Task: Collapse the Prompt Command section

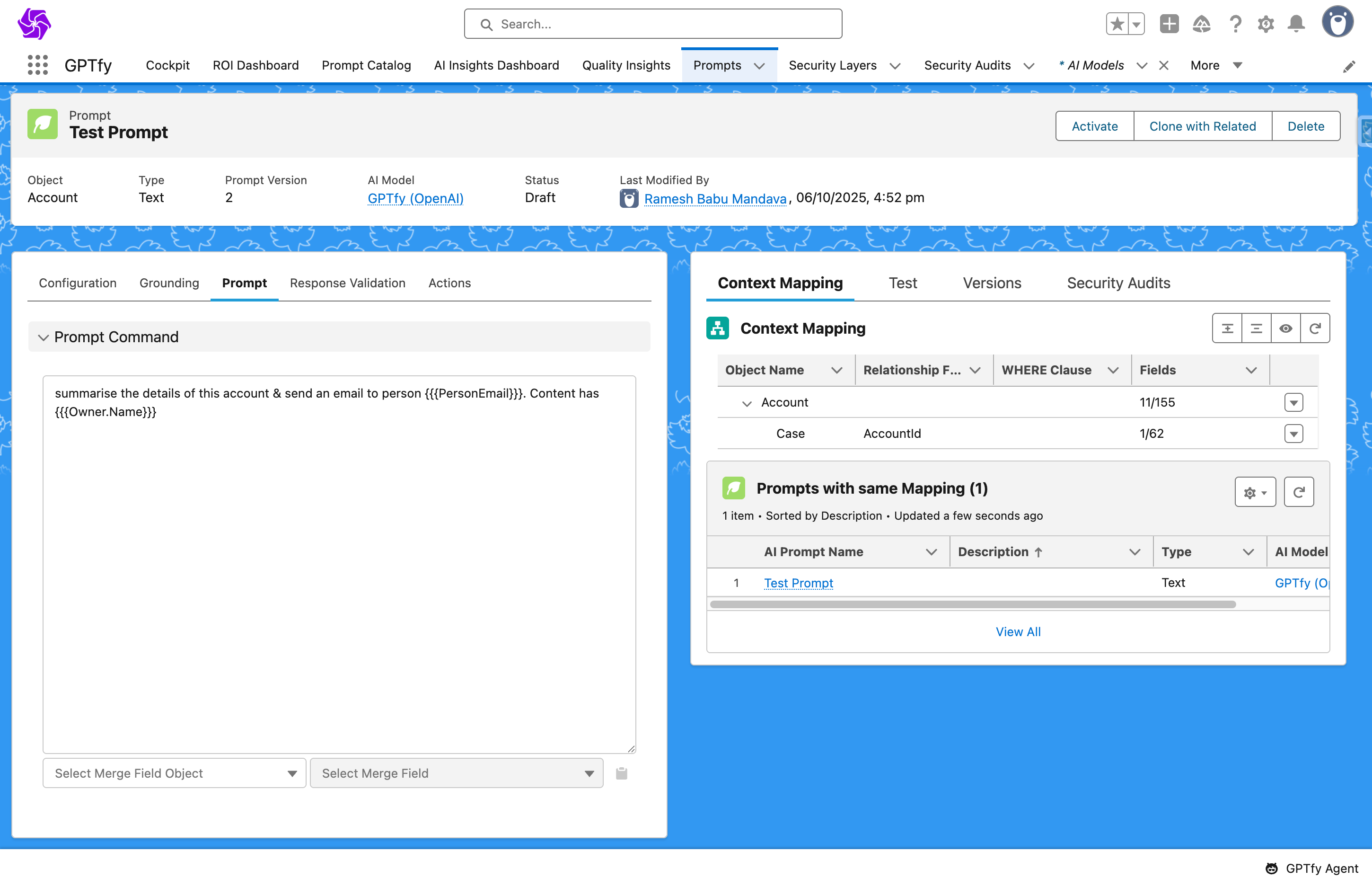Action: click(43, 337)
